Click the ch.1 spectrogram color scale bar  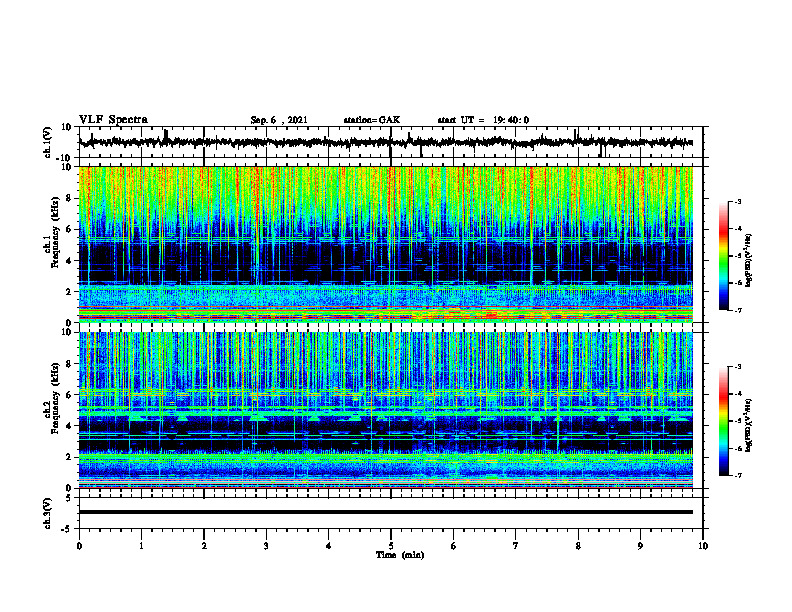tap(724, 256)
